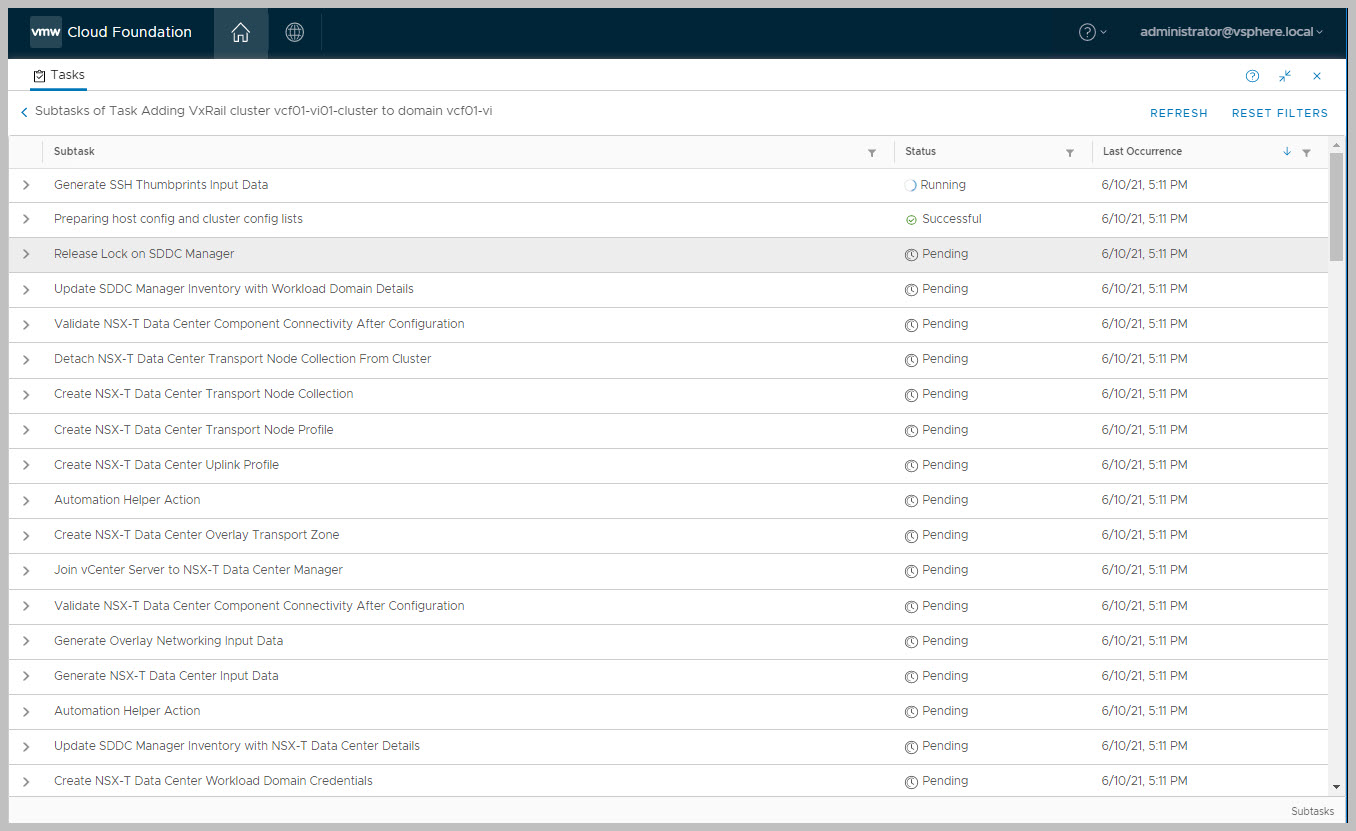Go back from subtasks using back arrow
This screenshot has height=831, width=1356.
24,113
